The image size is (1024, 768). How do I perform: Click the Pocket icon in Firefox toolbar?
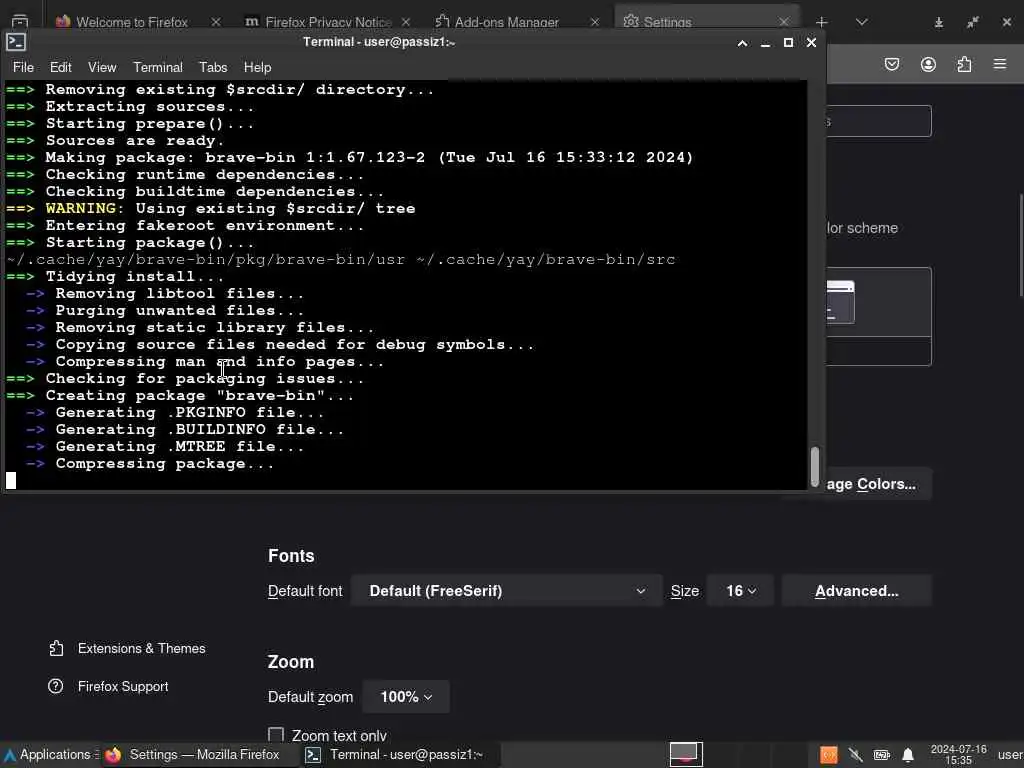(x=891, y=64)
